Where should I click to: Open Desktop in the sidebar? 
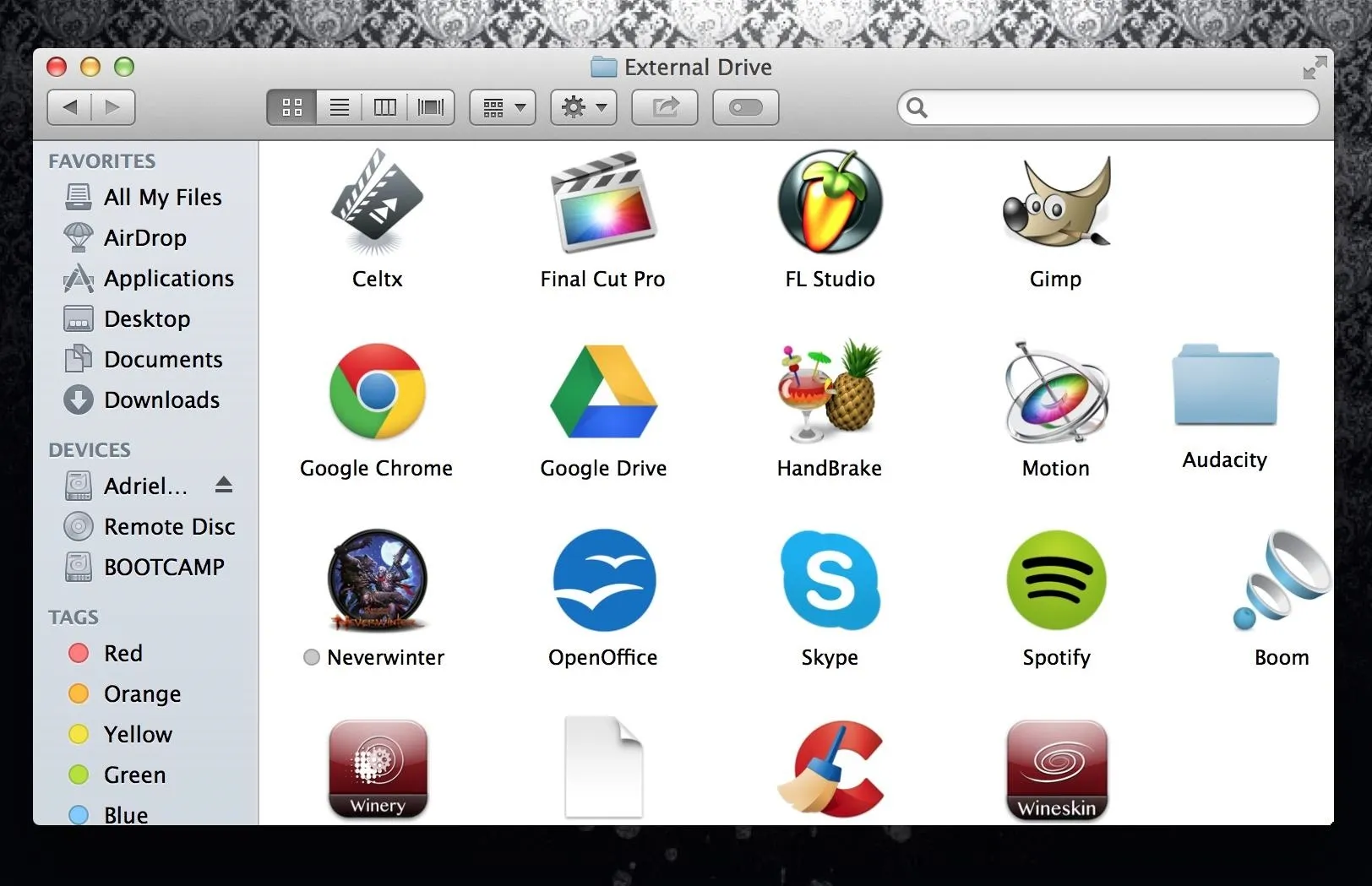(145, 318)
